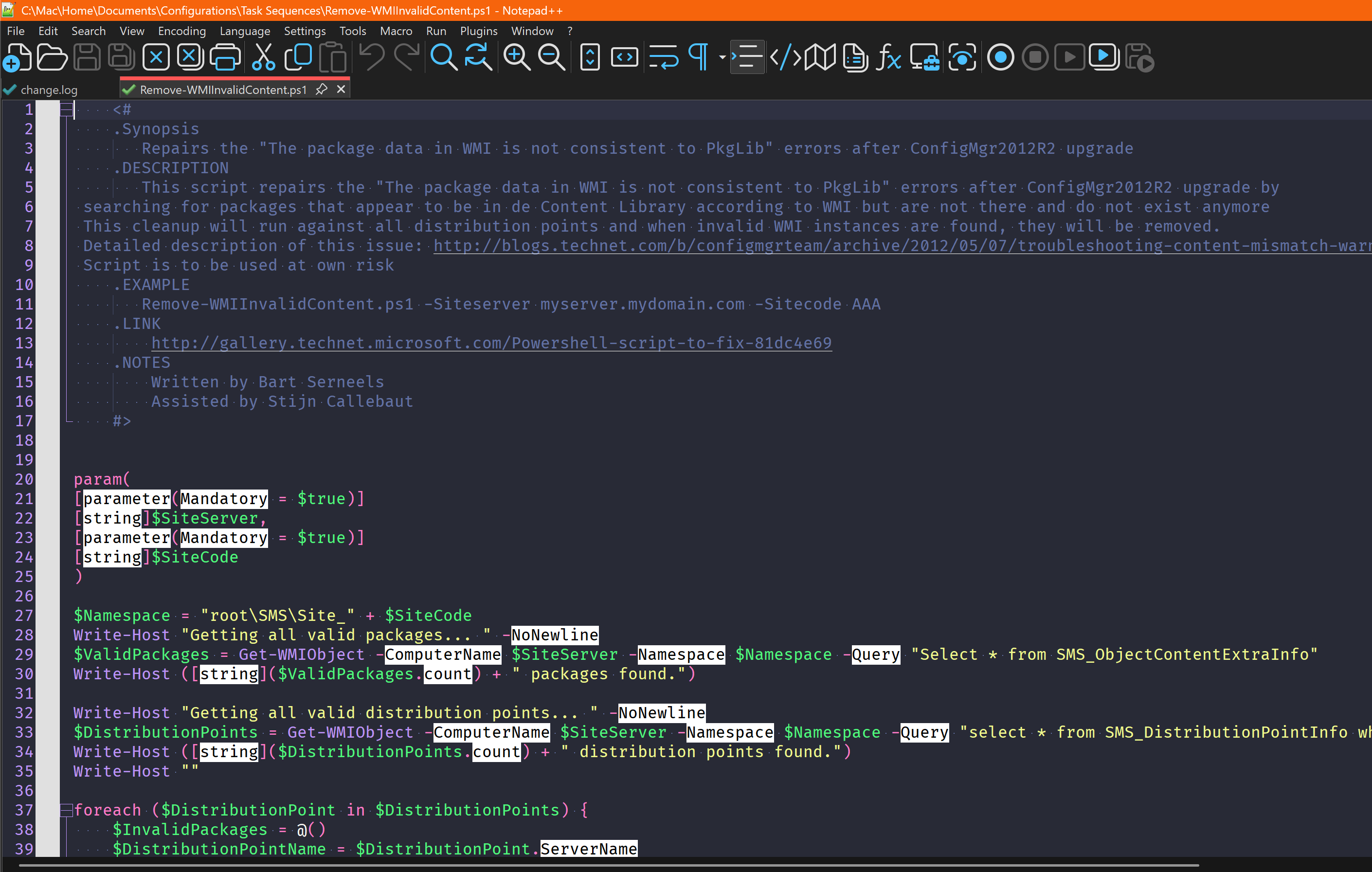Screen dimensions: 1372x872
Task: Toggle word wrap
Action: (664, 57)
